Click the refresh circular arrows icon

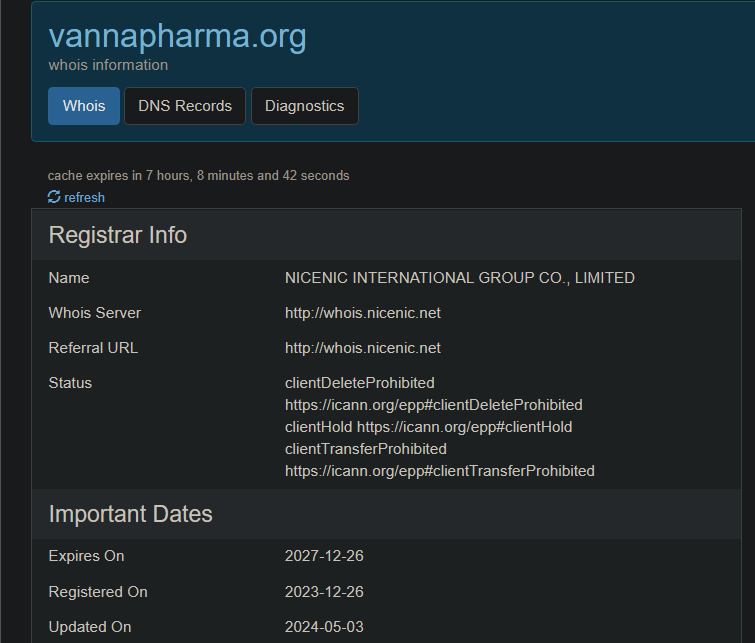[x=54, y=197]
